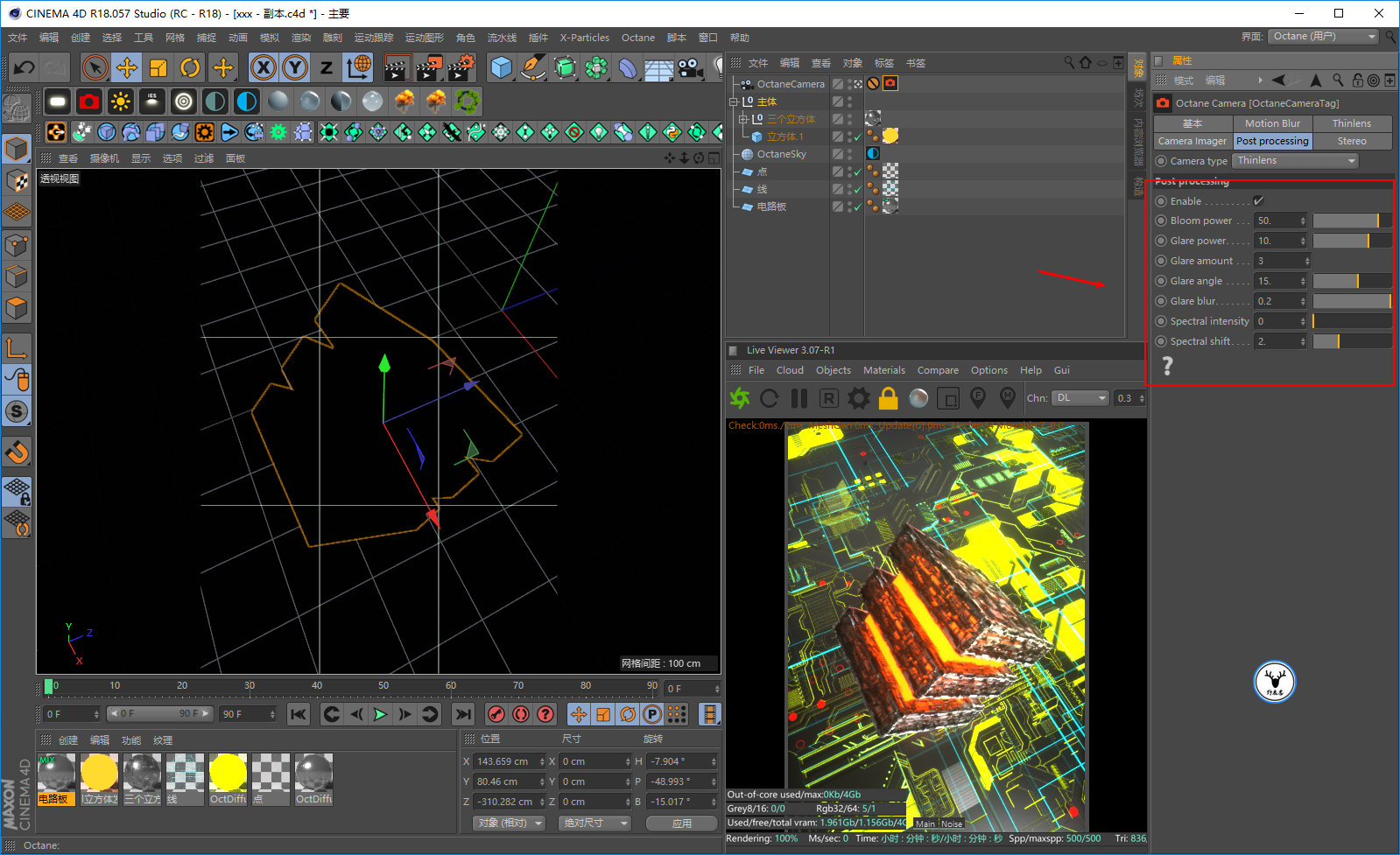Viewport: 1400px width, 855px height.
Task: Toggle the post processing Enable checkbox
Action: 1258,201
